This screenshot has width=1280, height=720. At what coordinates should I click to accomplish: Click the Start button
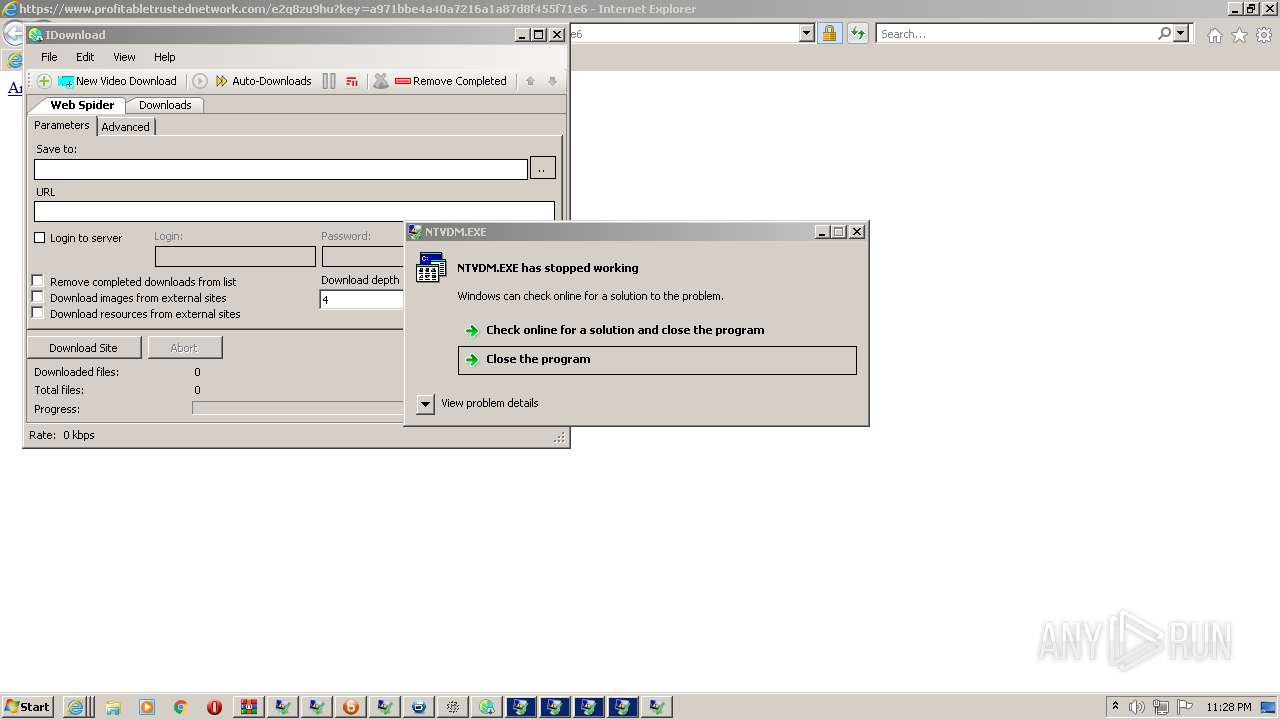click(27, 707)
